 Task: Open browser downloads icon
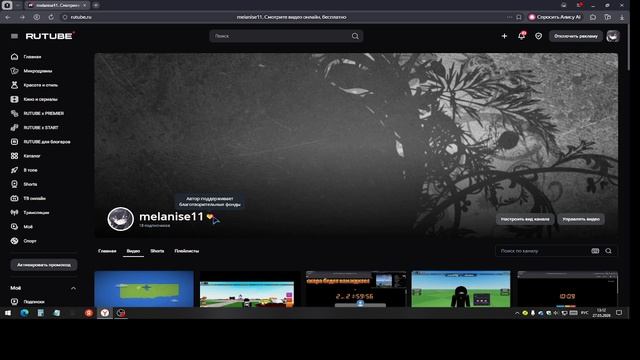[x=622, y=17]
